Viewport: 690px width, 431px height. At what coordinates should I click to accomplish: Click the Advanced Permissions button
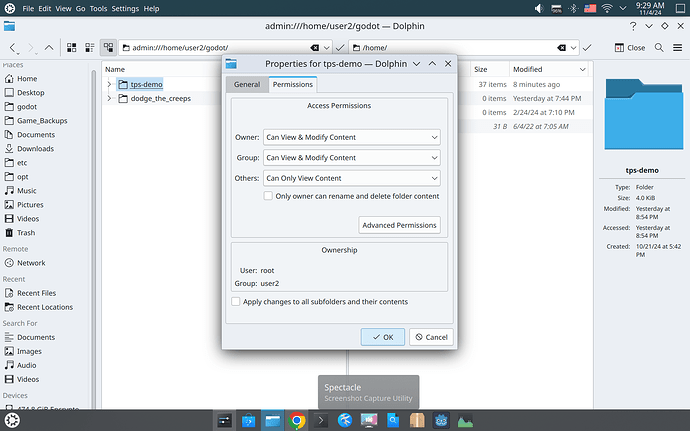(399, 225)
